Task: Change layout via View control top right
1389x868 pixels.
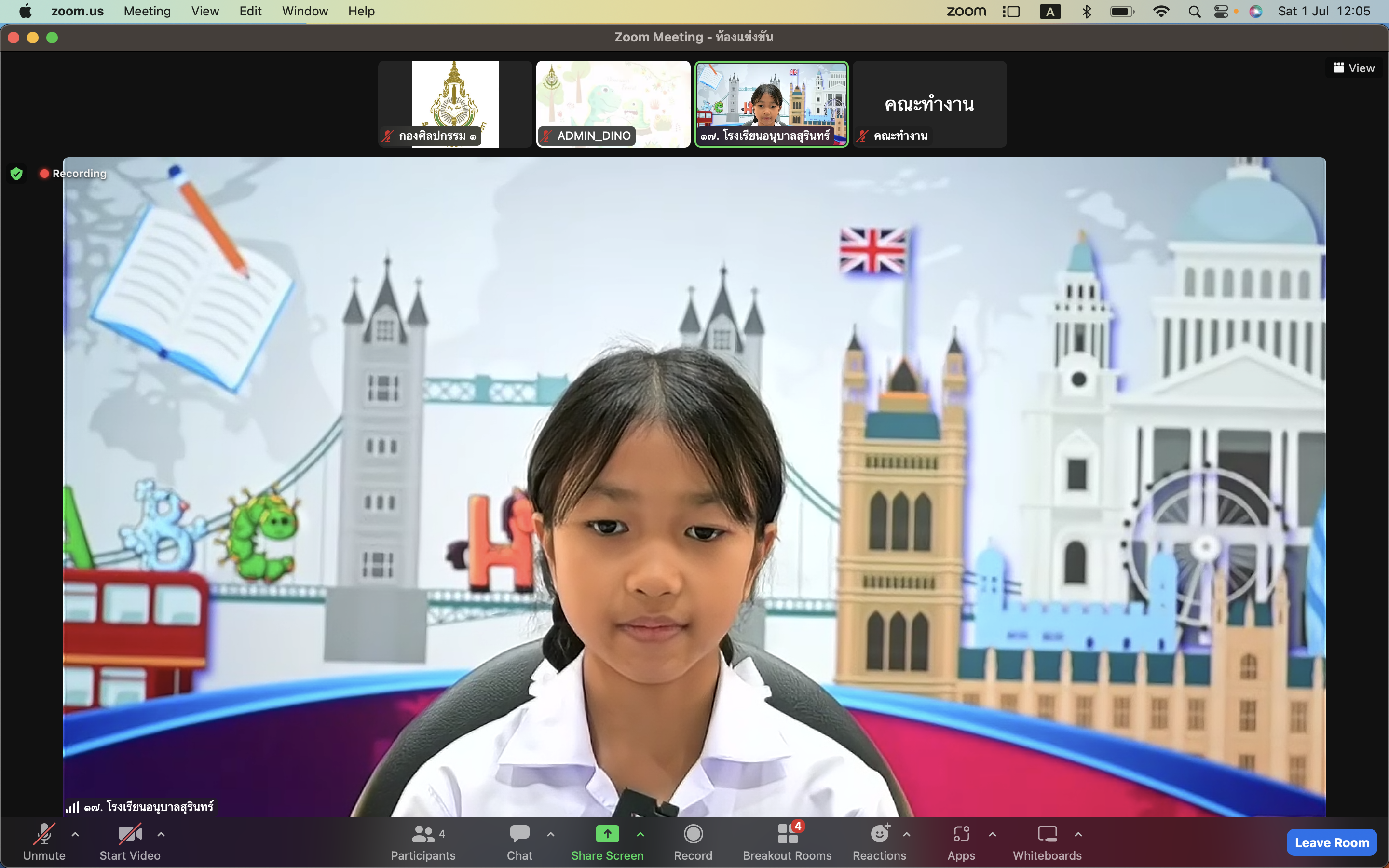Action: pyautogui.click(x=1354, y=68)
